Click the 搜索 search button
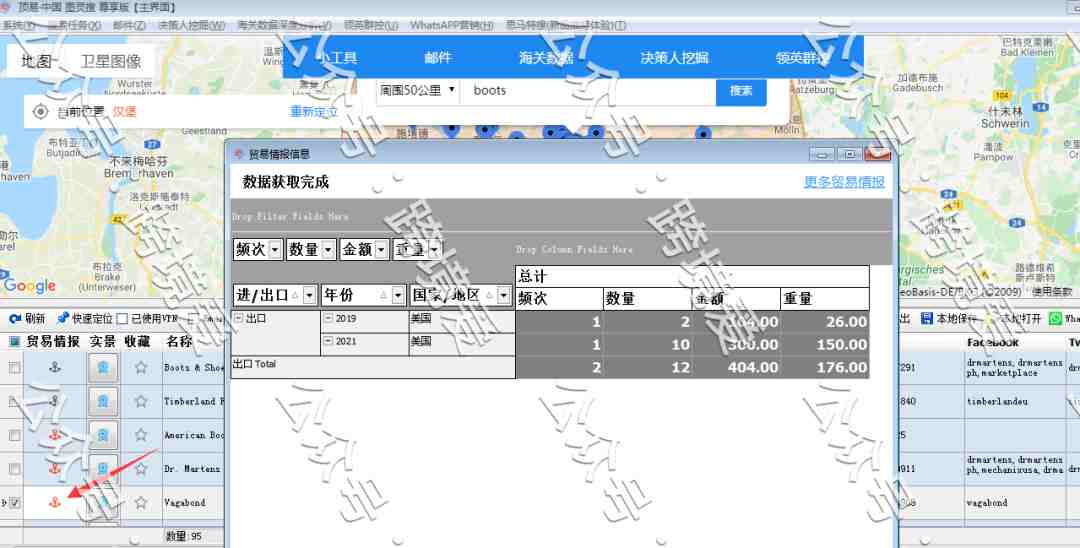 click(x=741, y=91)
